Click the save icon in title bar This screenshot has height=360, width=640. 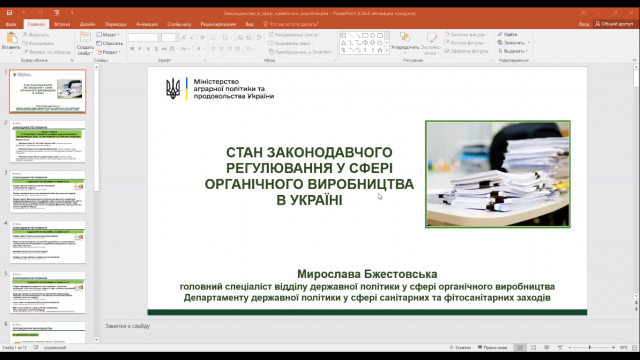(9, 13)
